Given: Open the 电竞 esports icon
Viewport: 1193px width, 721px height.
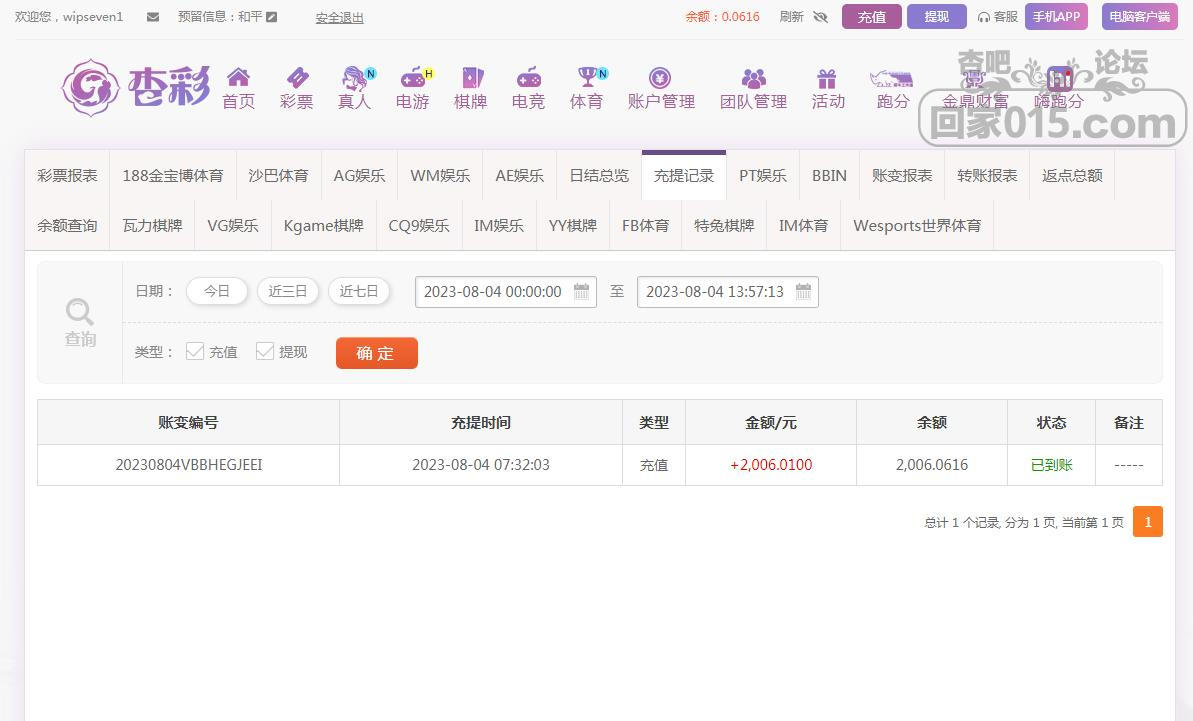Looking at the screenshot, I should [x=529, y=78].
